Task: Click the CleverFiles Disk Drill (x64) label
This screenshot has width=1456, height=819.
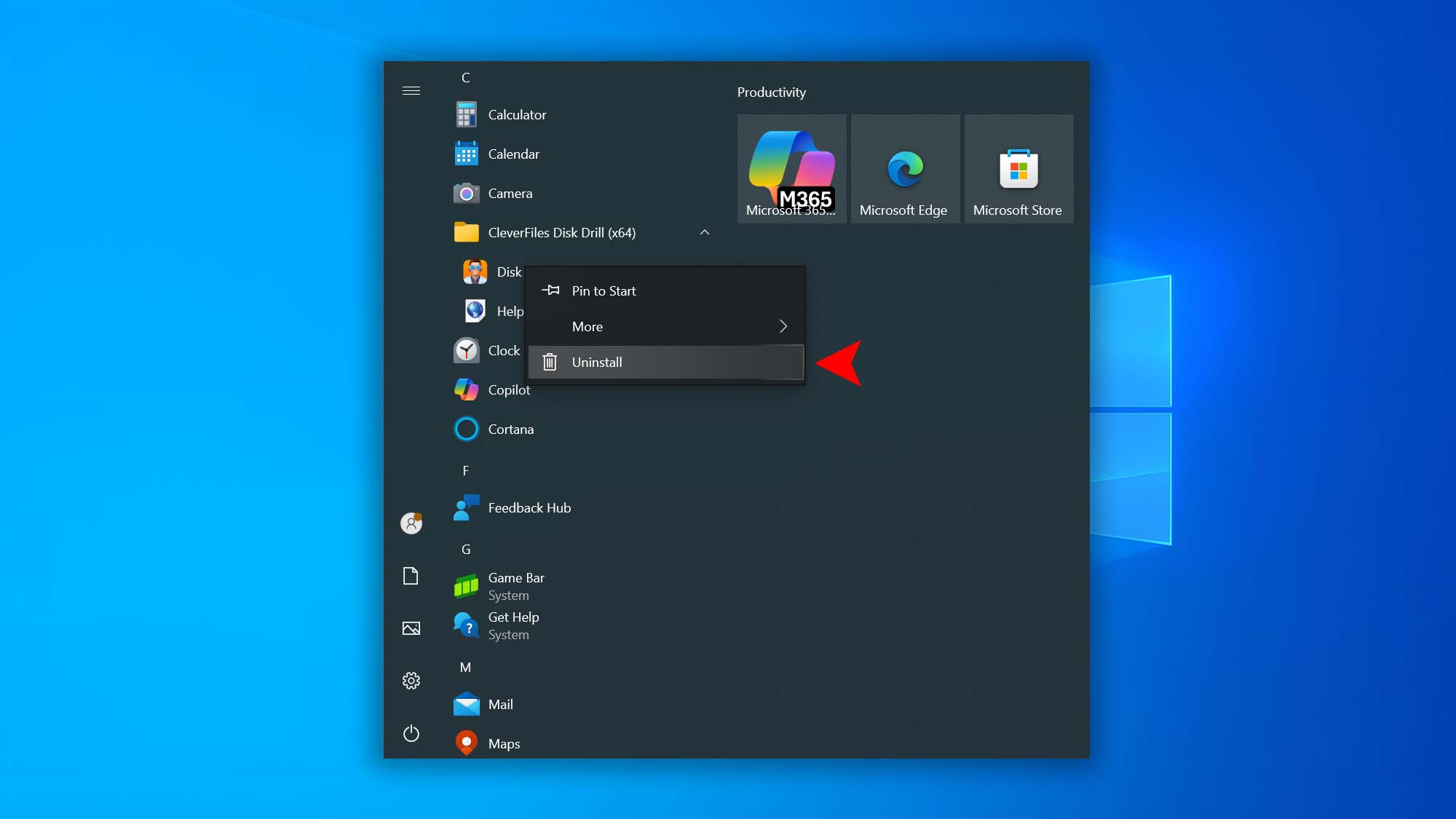Action: tap(562, 233)
